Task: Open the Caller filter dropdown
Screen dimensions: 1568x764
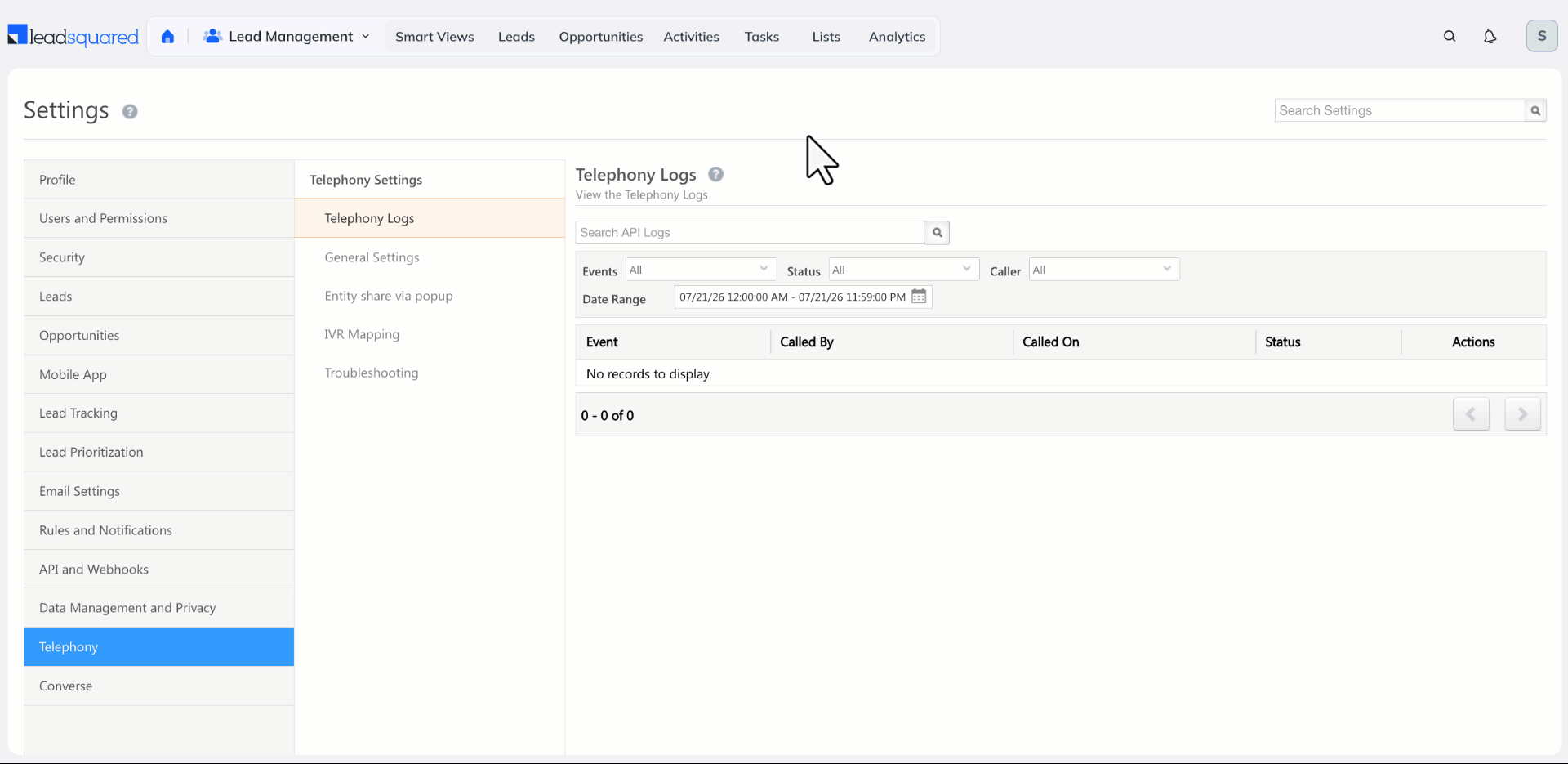Action: click(x=1104, y=270)
